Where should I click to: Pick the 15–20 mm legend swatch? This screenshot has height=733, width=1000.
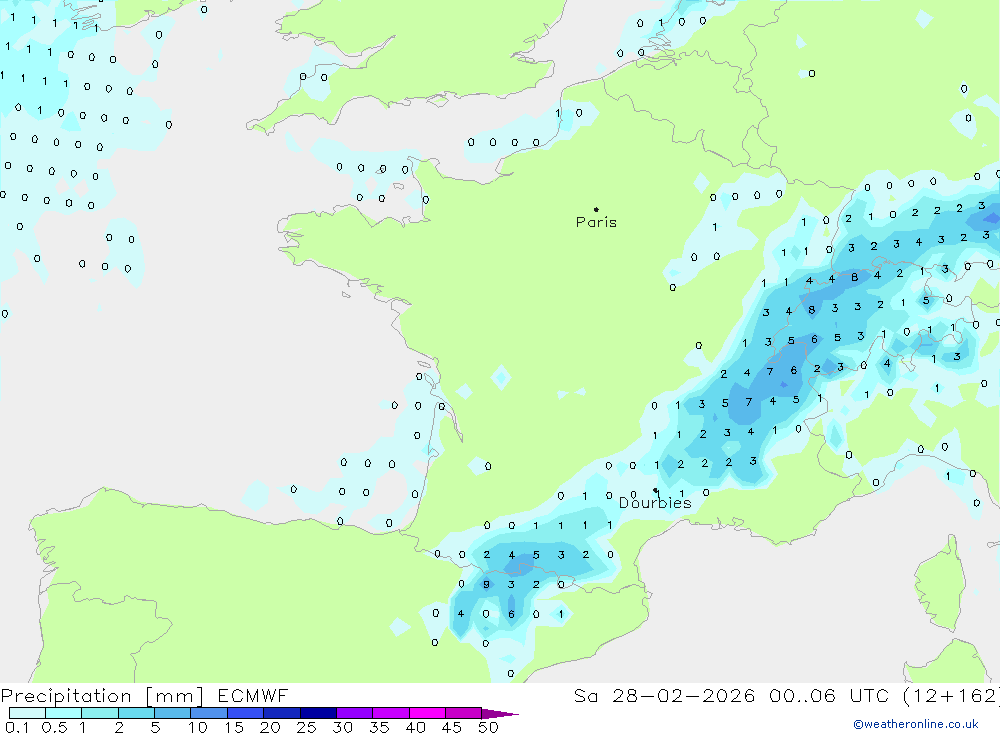click(246, 713)
